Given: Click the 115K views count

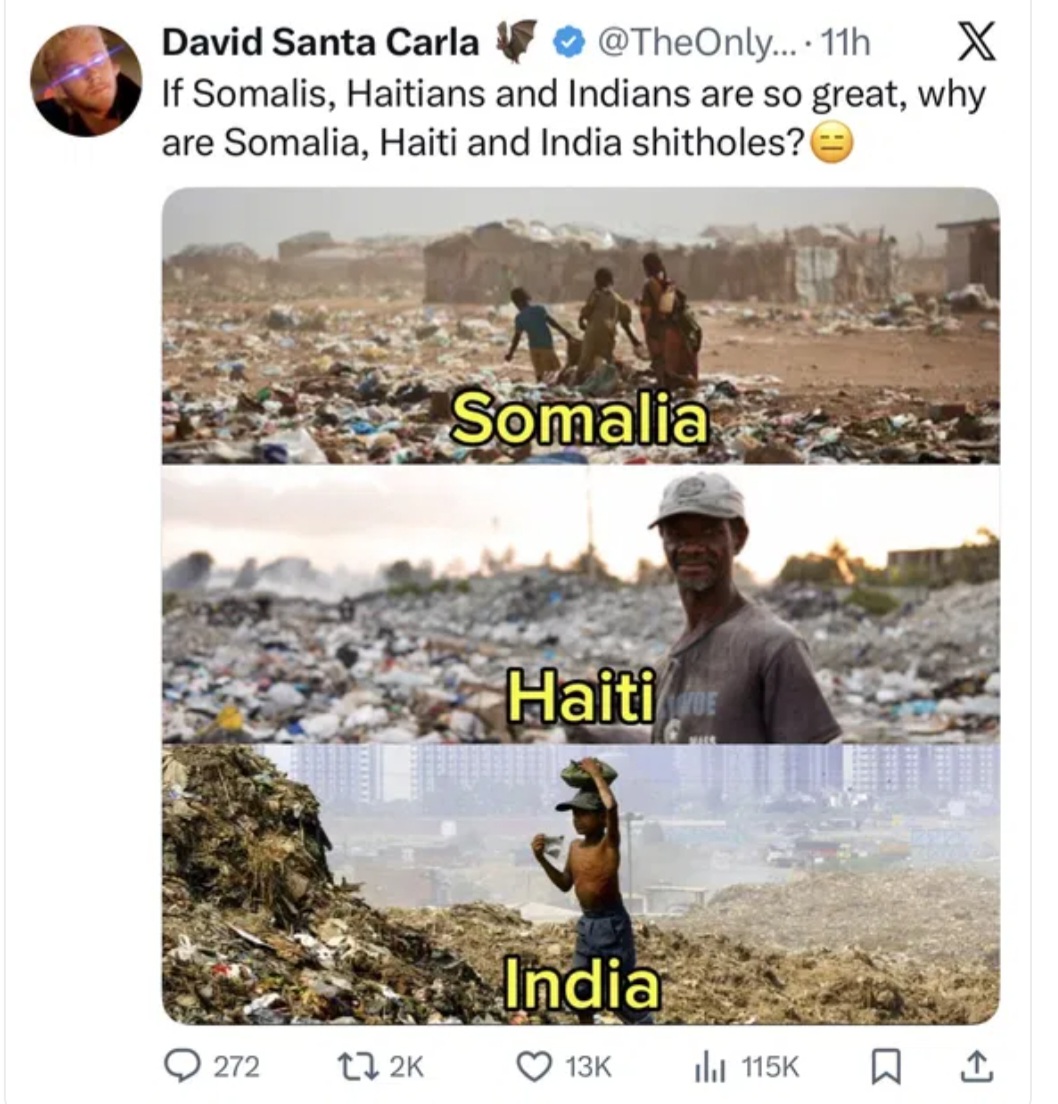Looking at the screenshot, I should pos(769,1067).
